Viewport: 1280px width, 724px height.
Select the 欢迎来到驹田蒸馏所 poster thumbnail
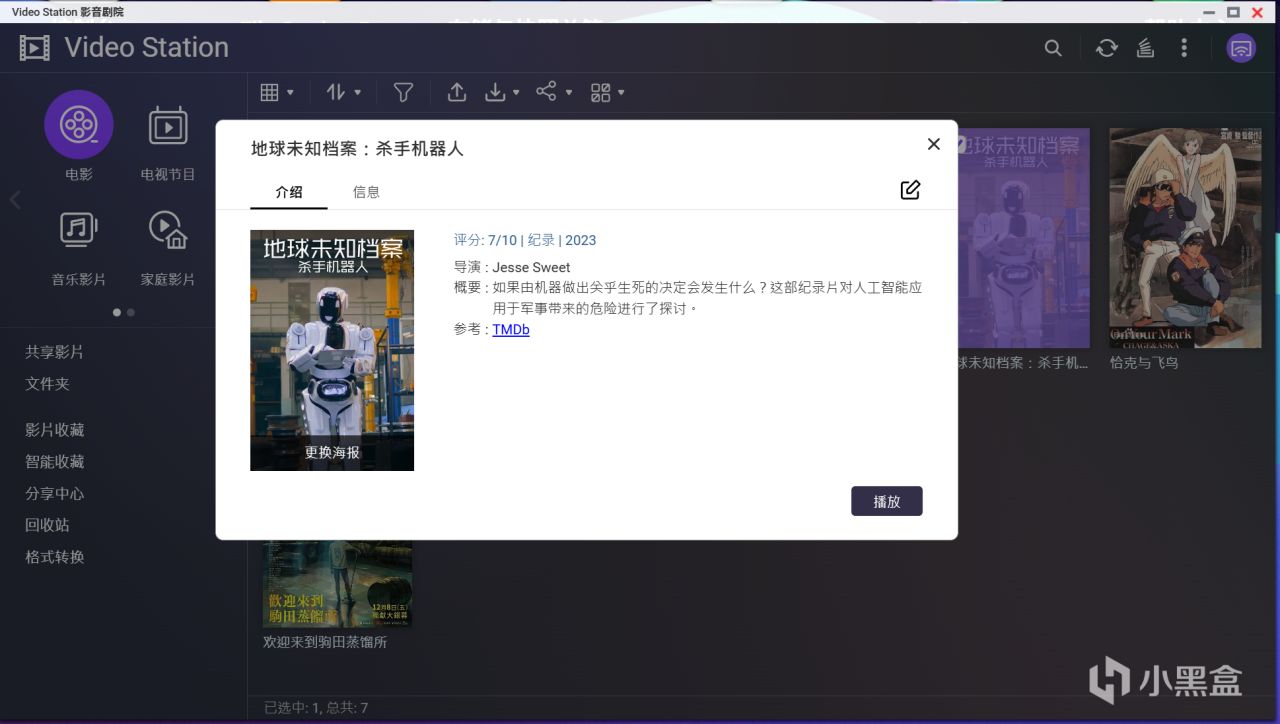click(x=338, y=584)
